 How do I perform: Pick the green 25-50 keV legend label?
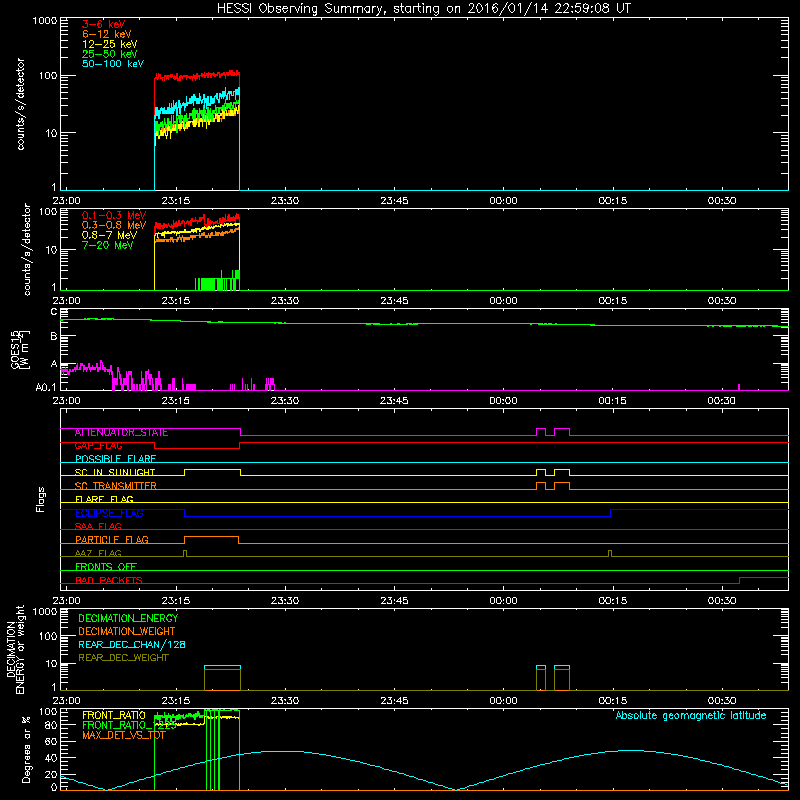pyautogui.click(x=109, y=54)
